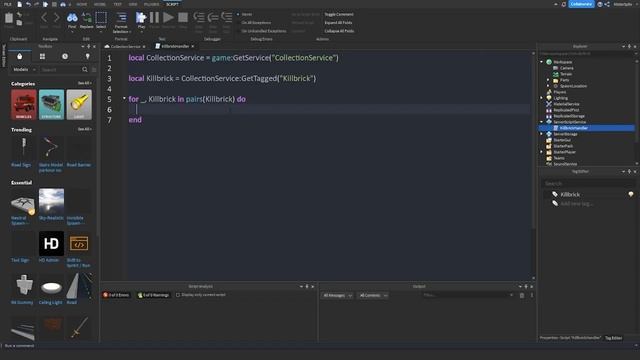Switch to the TEST ribbon tab
This screenshot has height=360, width=640.
[118, 4]
